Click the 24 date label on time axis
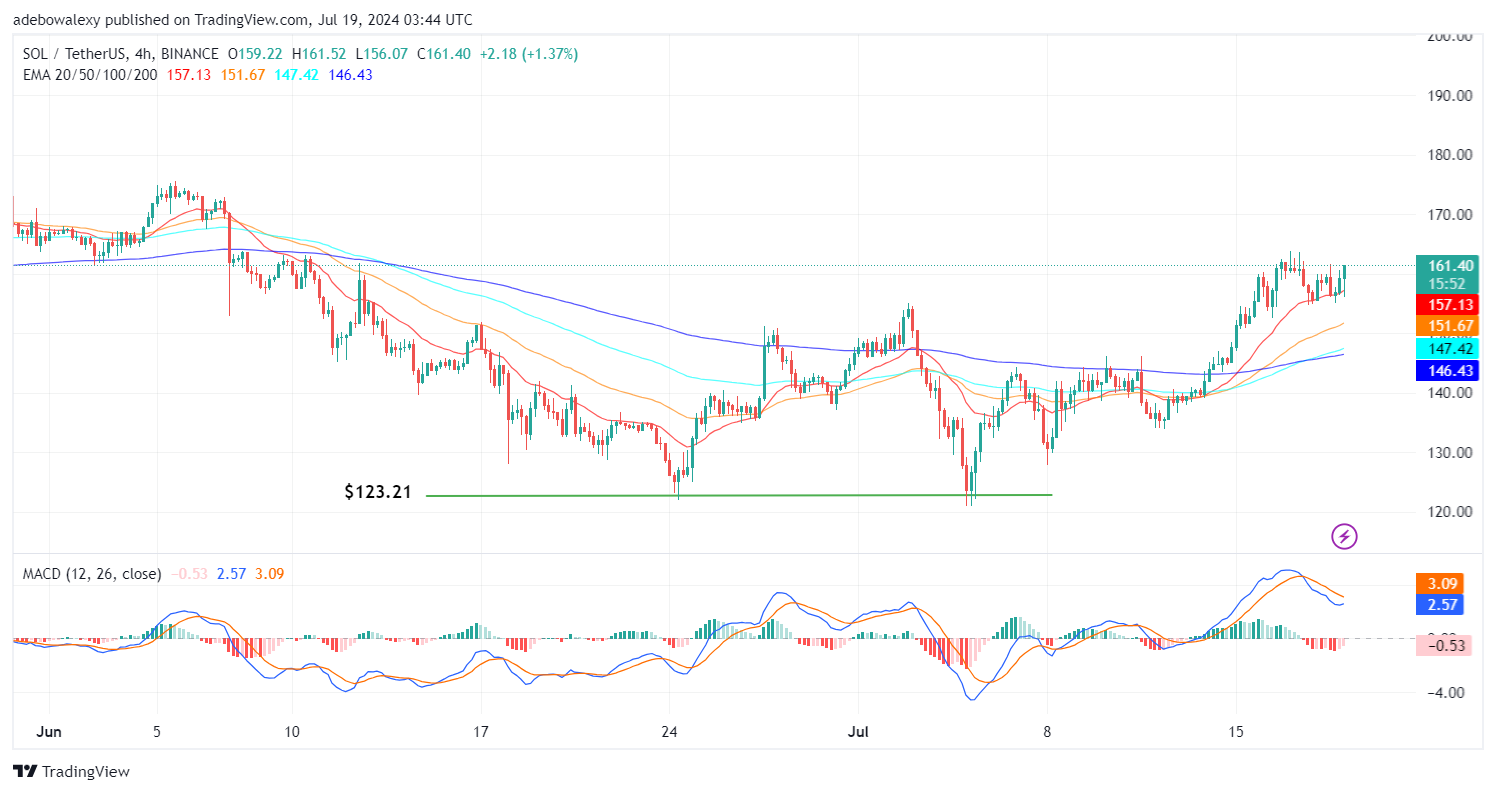Screen dimensions: 1496x793 669,731
